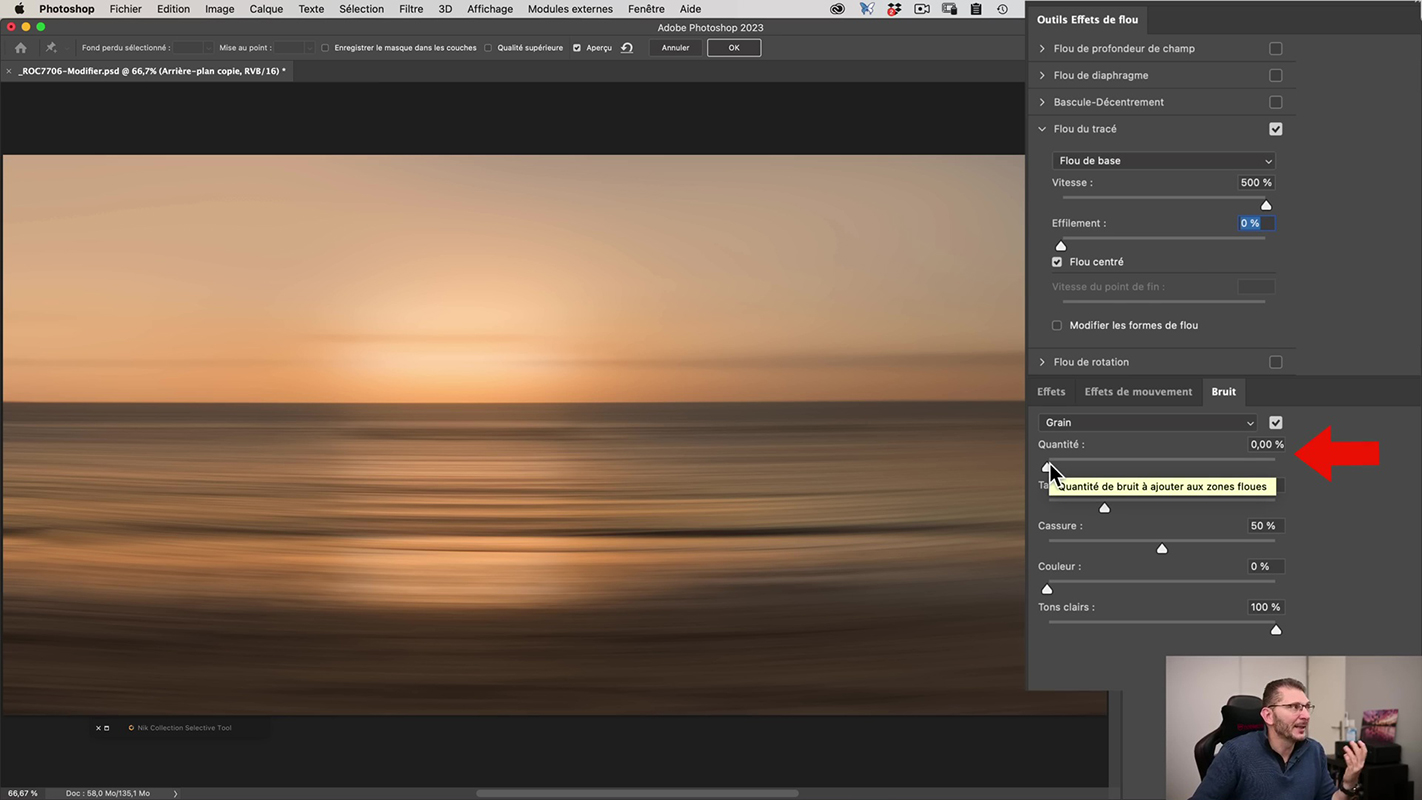Viewport: 1422px width, 800px height.
Task: Expand the Flou de rotation section
Action: click(1042, 362)
